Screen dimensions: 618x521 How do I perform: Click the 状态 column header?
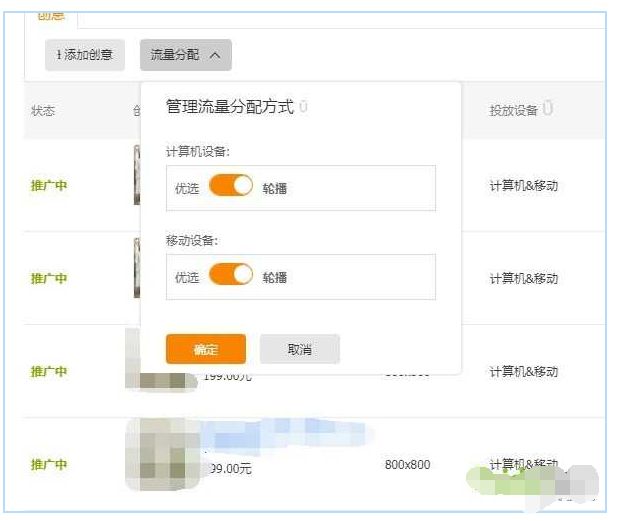(x=43, y=110)
